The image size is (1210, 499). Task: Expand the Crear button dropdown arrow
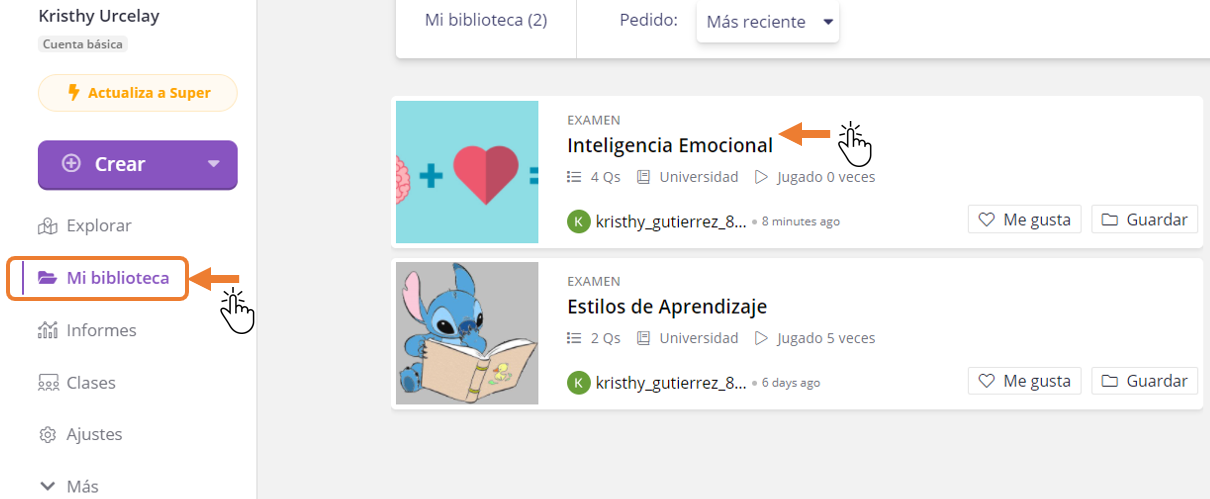(212, 164)
